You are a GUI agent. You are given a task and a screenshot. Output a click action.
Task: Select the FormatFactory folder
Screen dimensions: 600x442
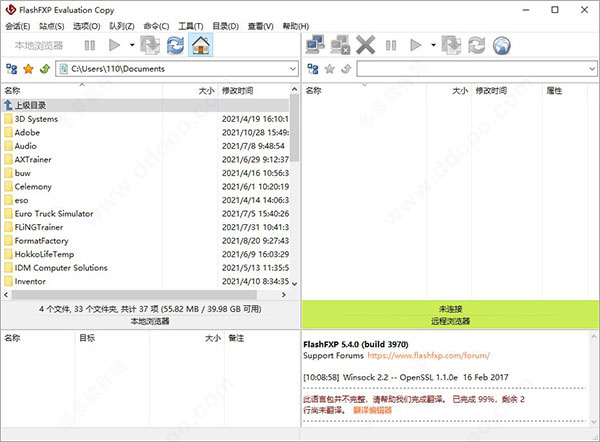(x=41, y=241)
